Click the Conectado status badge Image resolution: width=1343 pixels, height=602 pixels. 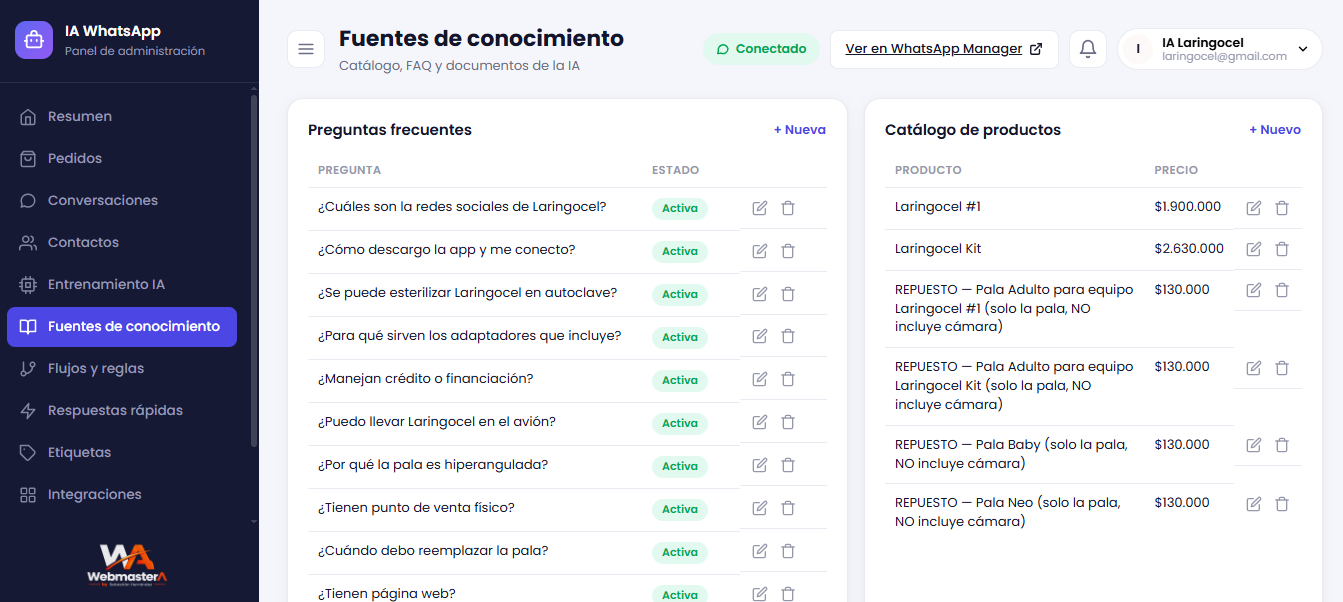pos(761,49)
